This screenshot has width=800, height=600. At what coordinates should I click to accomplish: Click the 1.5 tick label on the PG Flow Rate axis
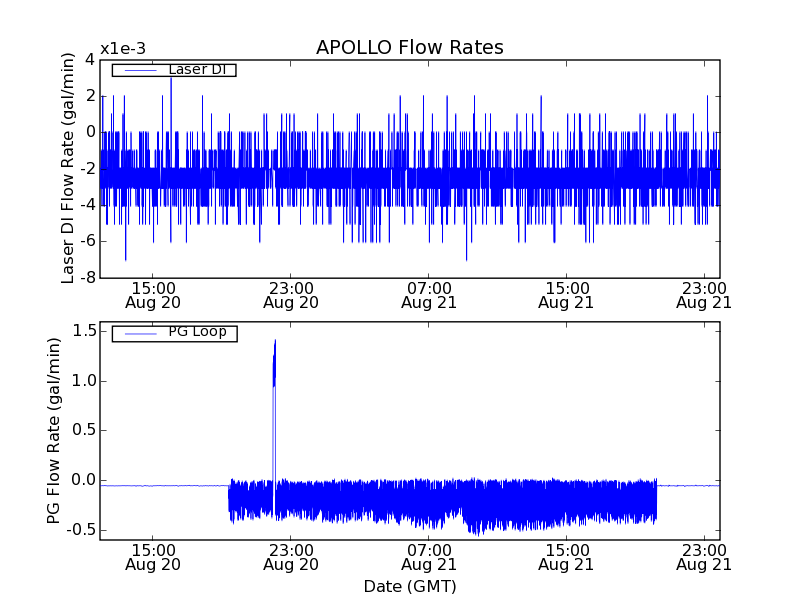point(82,331)
